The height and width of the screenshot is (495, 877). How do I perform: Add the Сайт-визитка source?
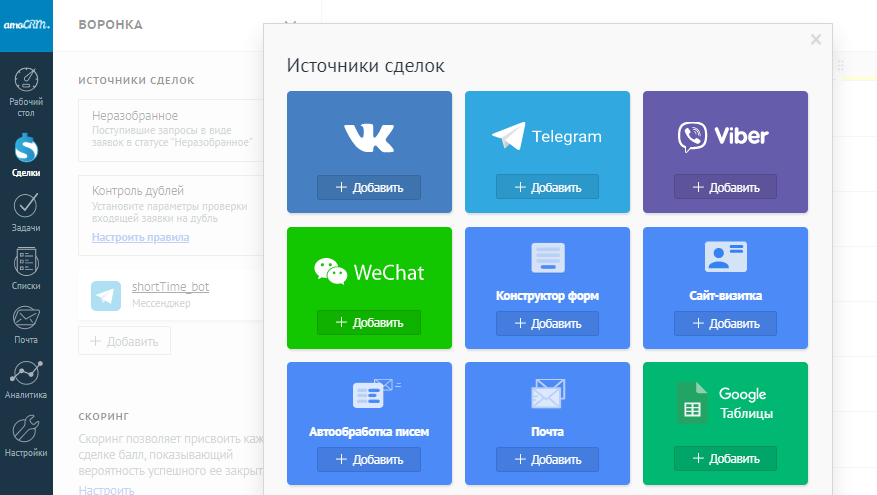click(725, 323)
